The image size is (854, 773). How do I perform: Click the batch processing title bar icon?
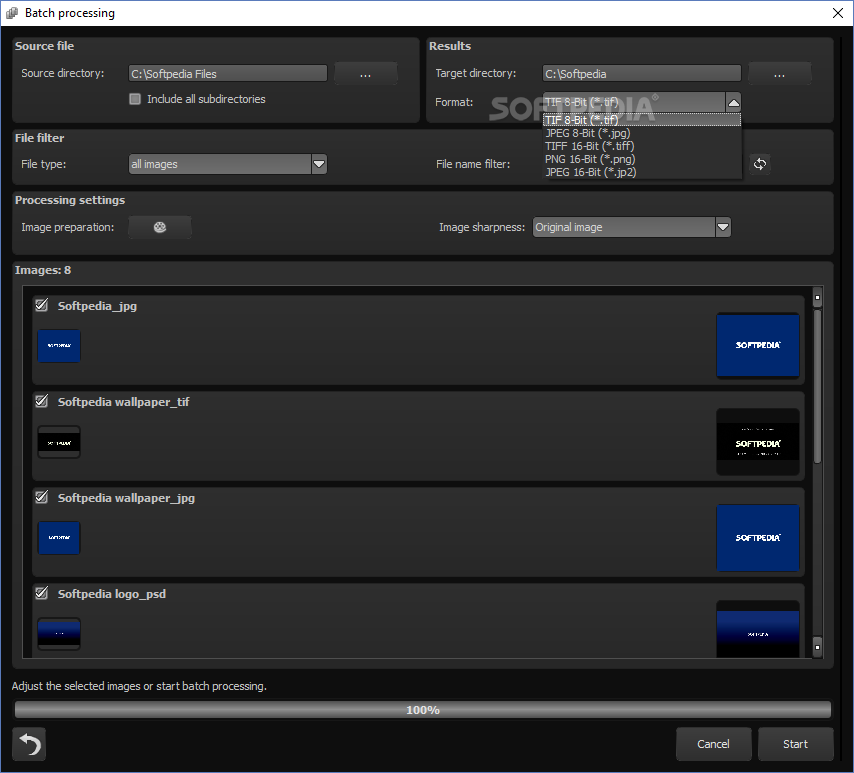tap(11, 13)
